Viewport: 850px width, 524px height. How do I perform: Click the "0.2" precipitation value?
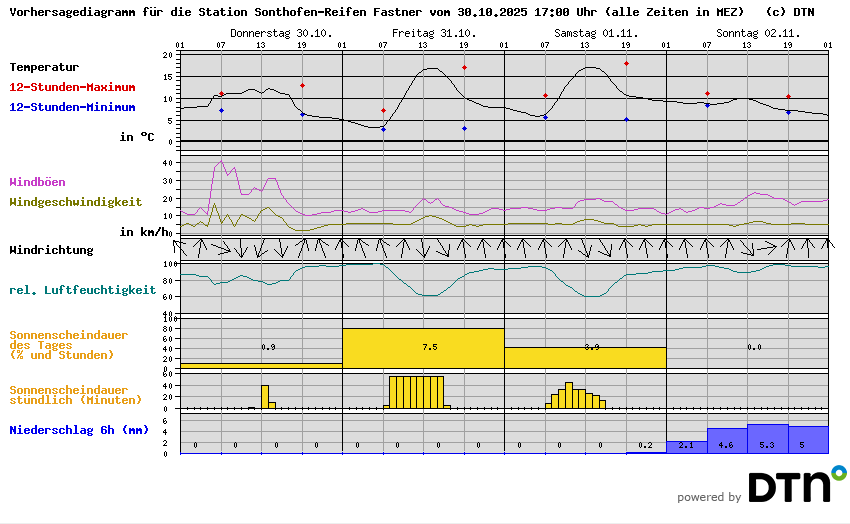tap(645, 445)
